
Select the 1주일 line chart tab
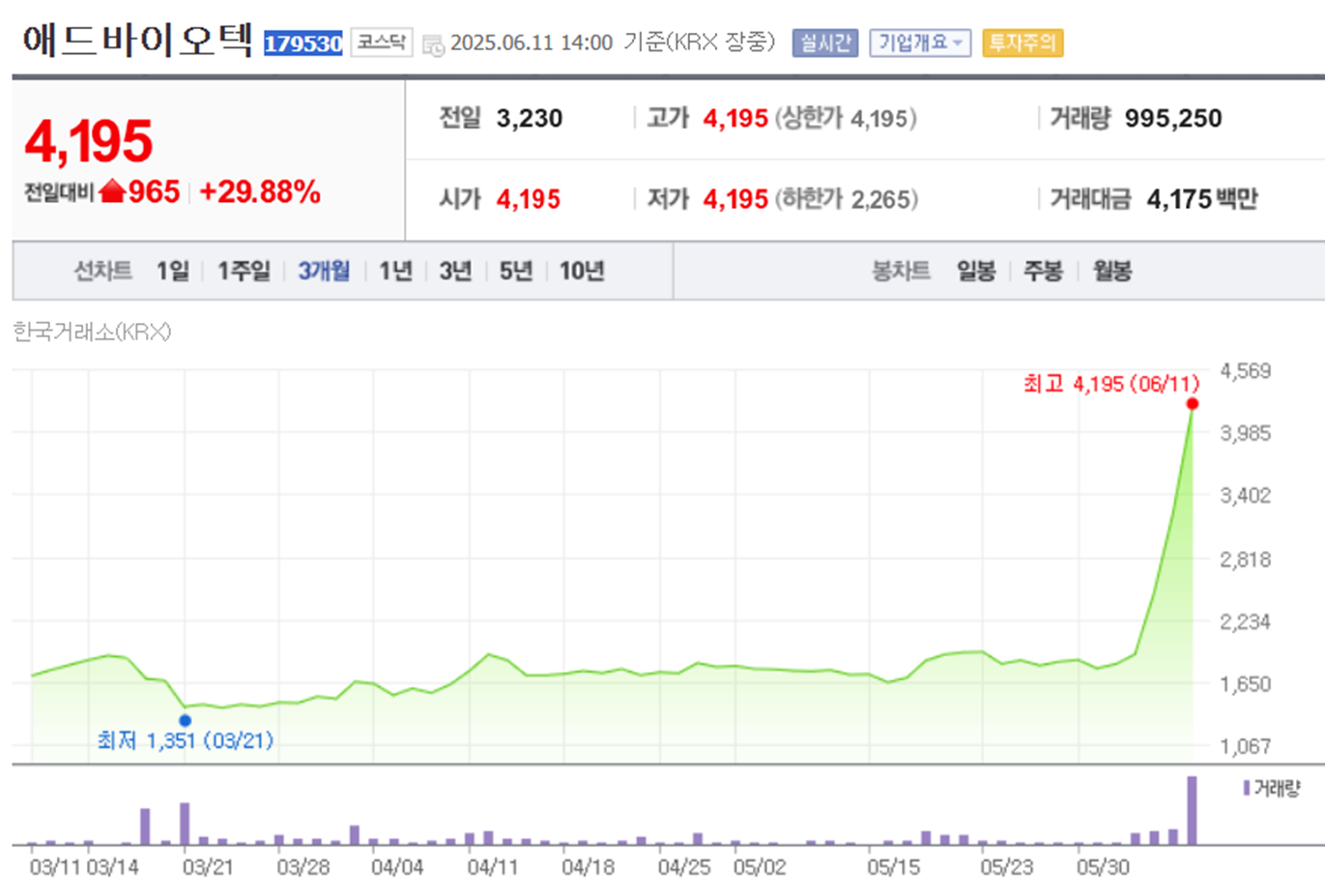pos(244,271)
